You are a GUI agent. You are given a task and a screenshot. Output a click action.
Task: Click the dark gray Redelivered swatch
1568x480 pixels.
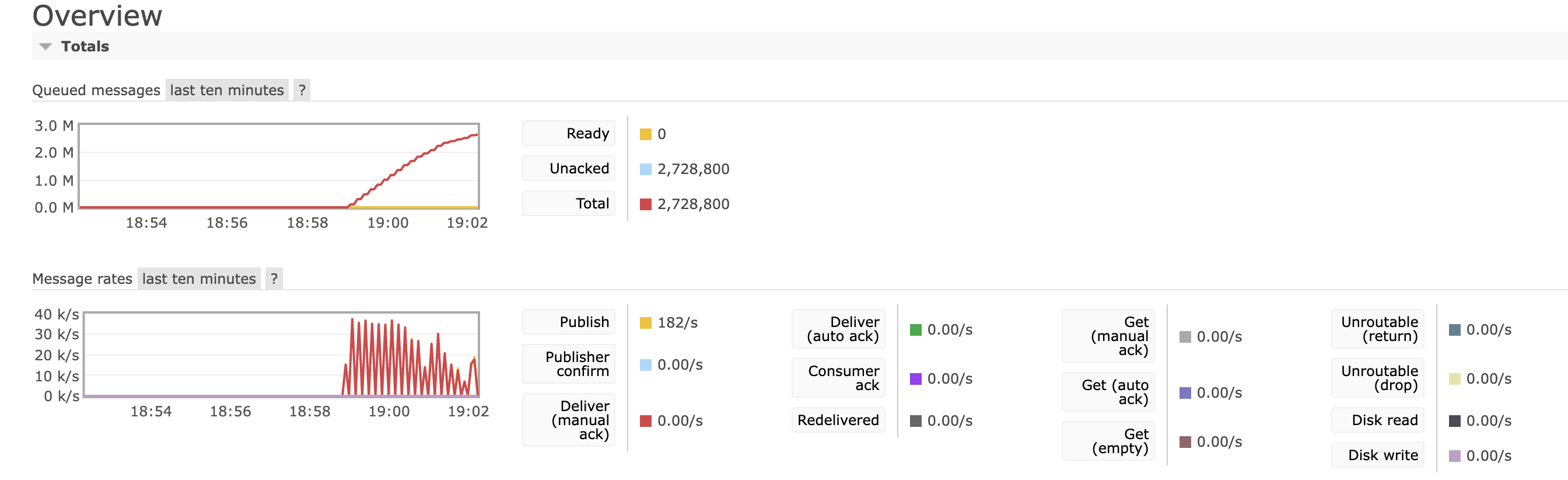(915, 420)
